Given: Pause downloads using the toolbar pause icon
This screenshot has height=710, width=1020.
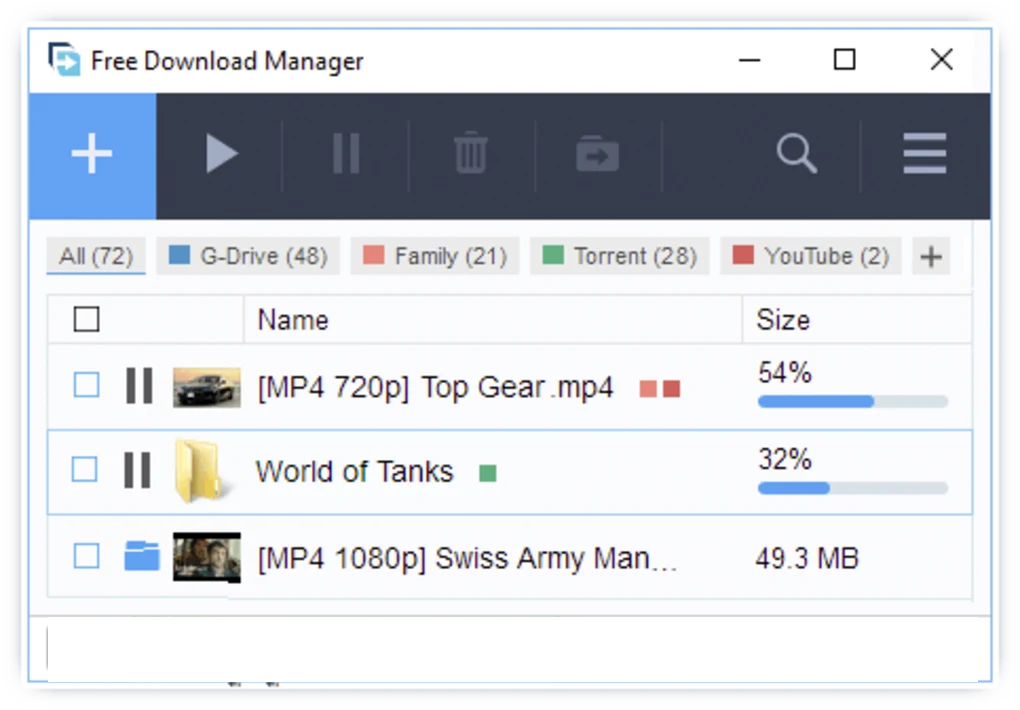Looking at the screenshot, I should coord(345,154).
